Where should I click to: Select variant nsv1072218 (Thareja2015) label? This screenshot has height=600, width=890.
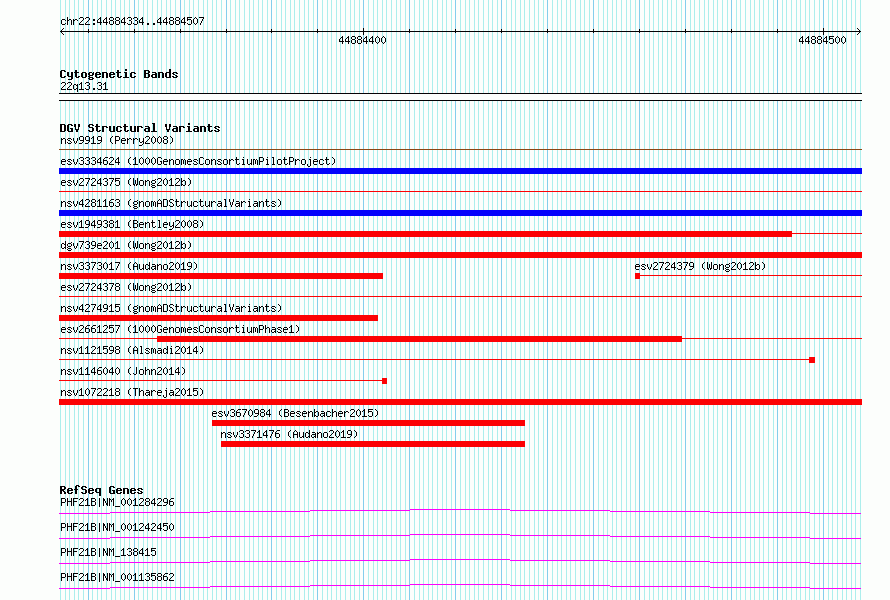pyautogui.click(x=132, y=392)
